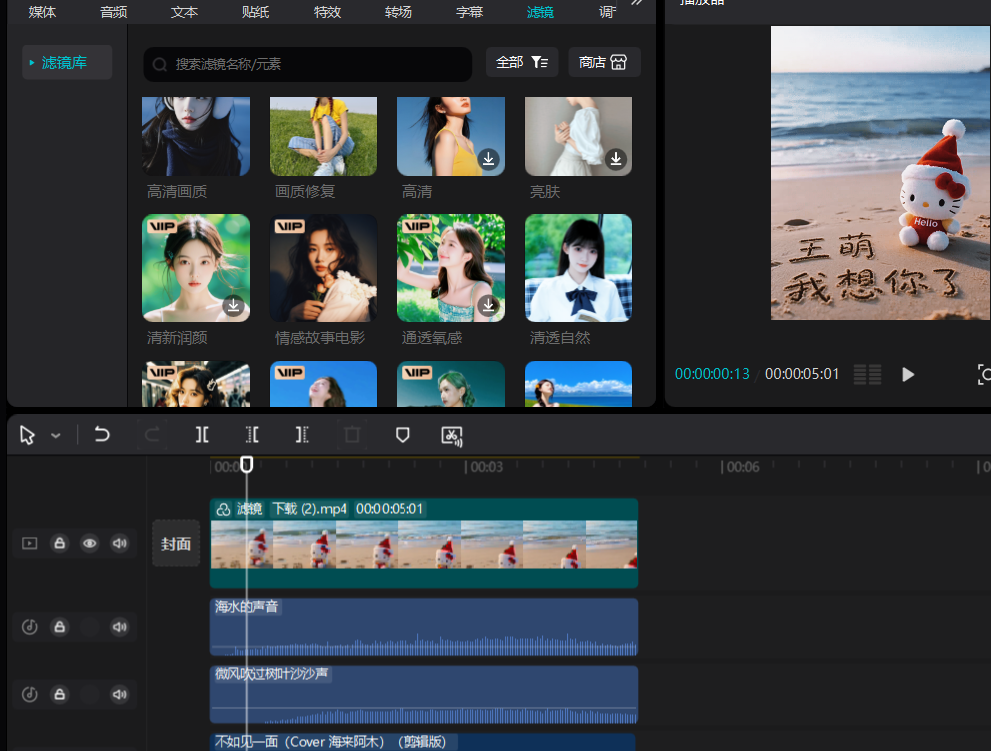Delete right of playhead tool
This screenshot has height=751, width=991.
tap(302, 434)
